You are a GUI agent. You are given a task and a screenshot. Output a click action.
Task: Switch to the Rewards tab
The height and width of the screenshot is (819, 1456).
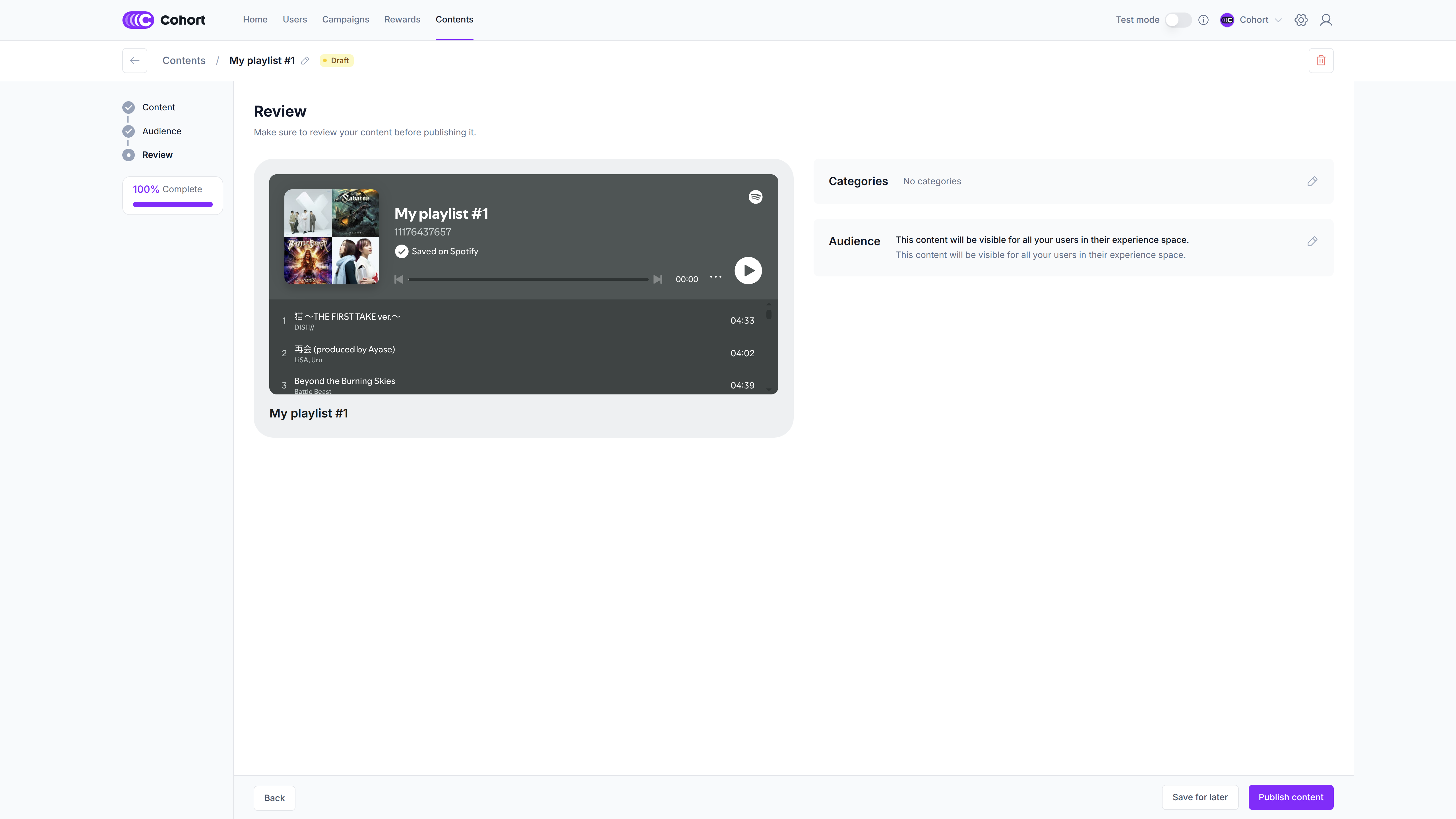[402, 20]
